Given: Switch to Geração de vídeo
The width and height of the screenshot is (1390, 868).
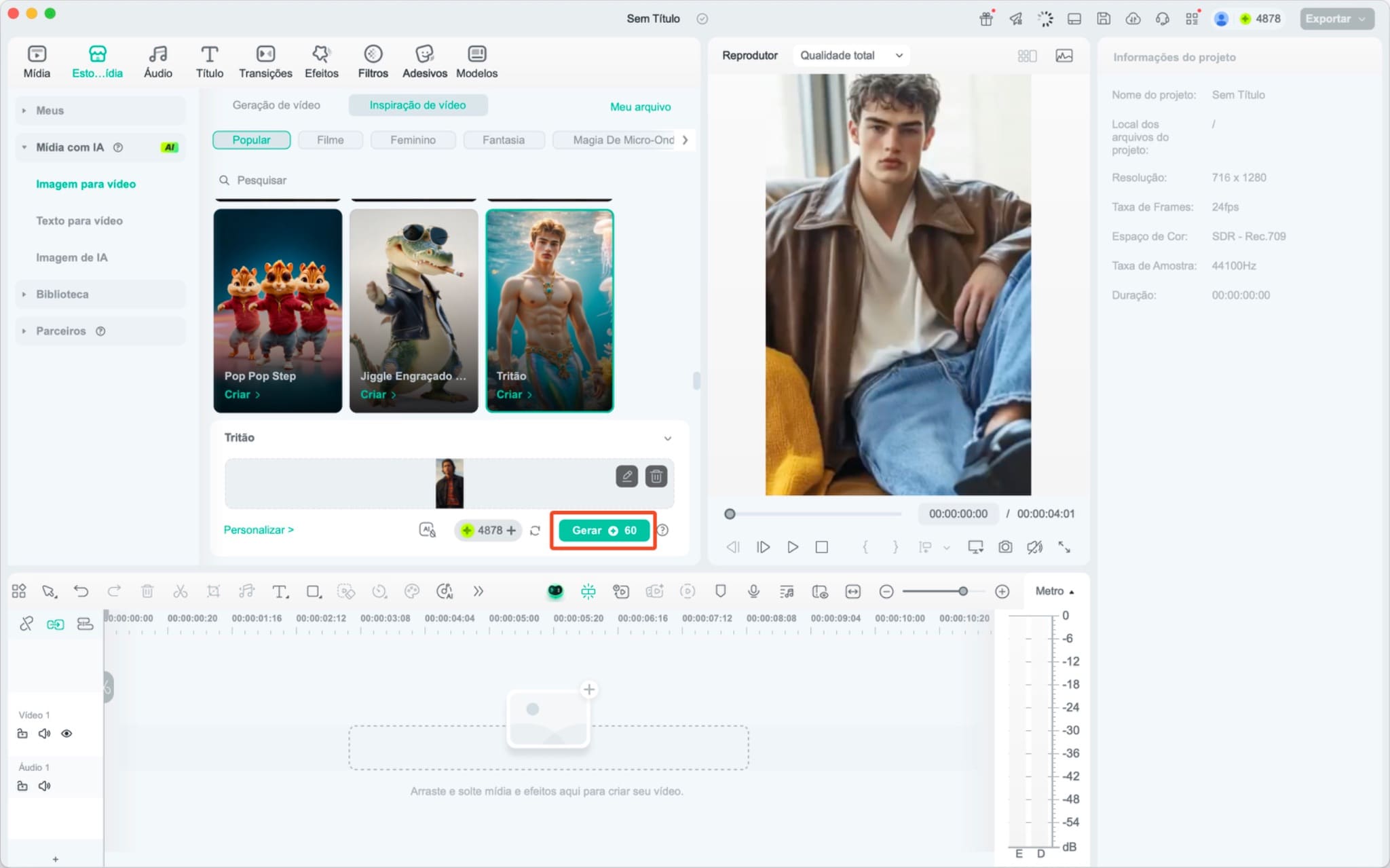Looking at the screenshot, I should [276, 105].
